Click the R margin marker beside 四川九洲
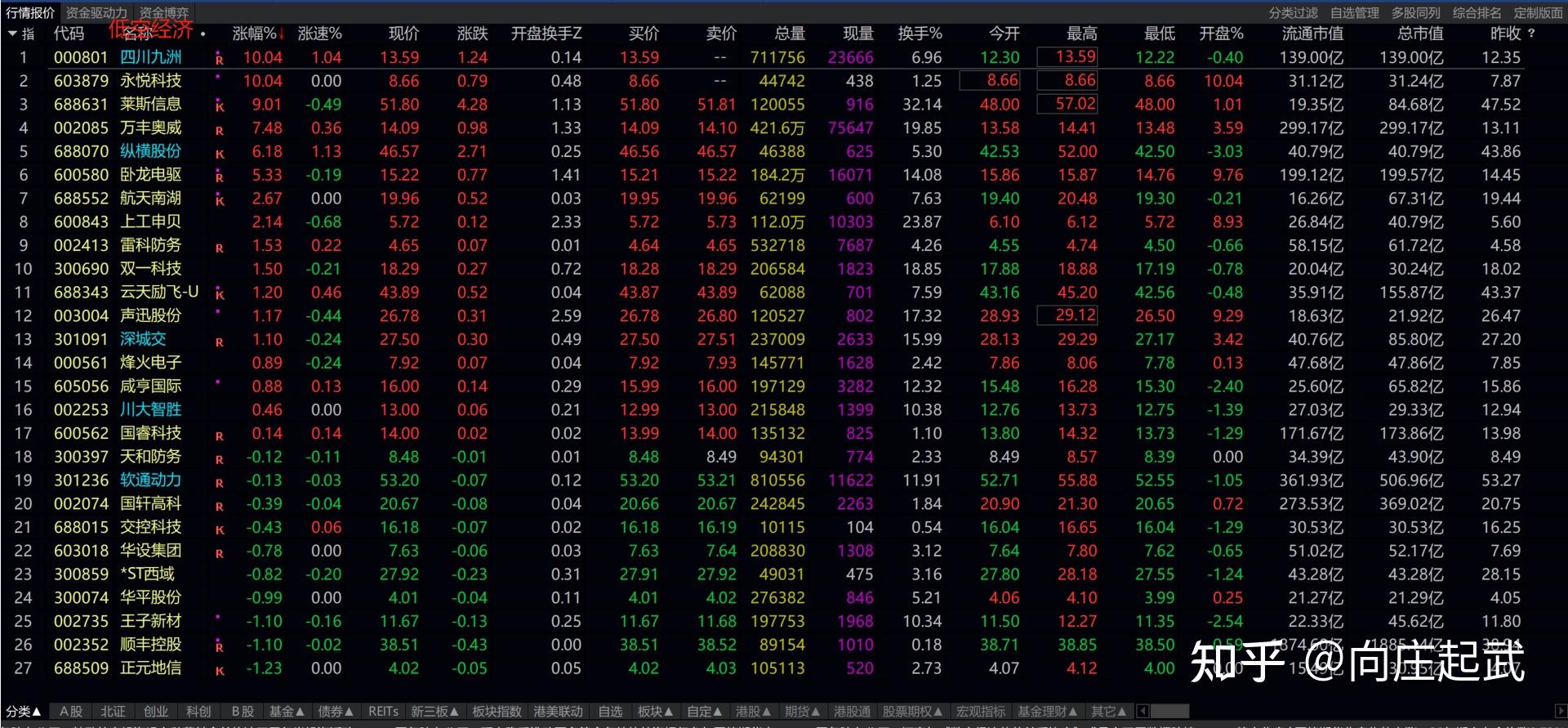The image size is (1568, 728). [x=219, y=59]
